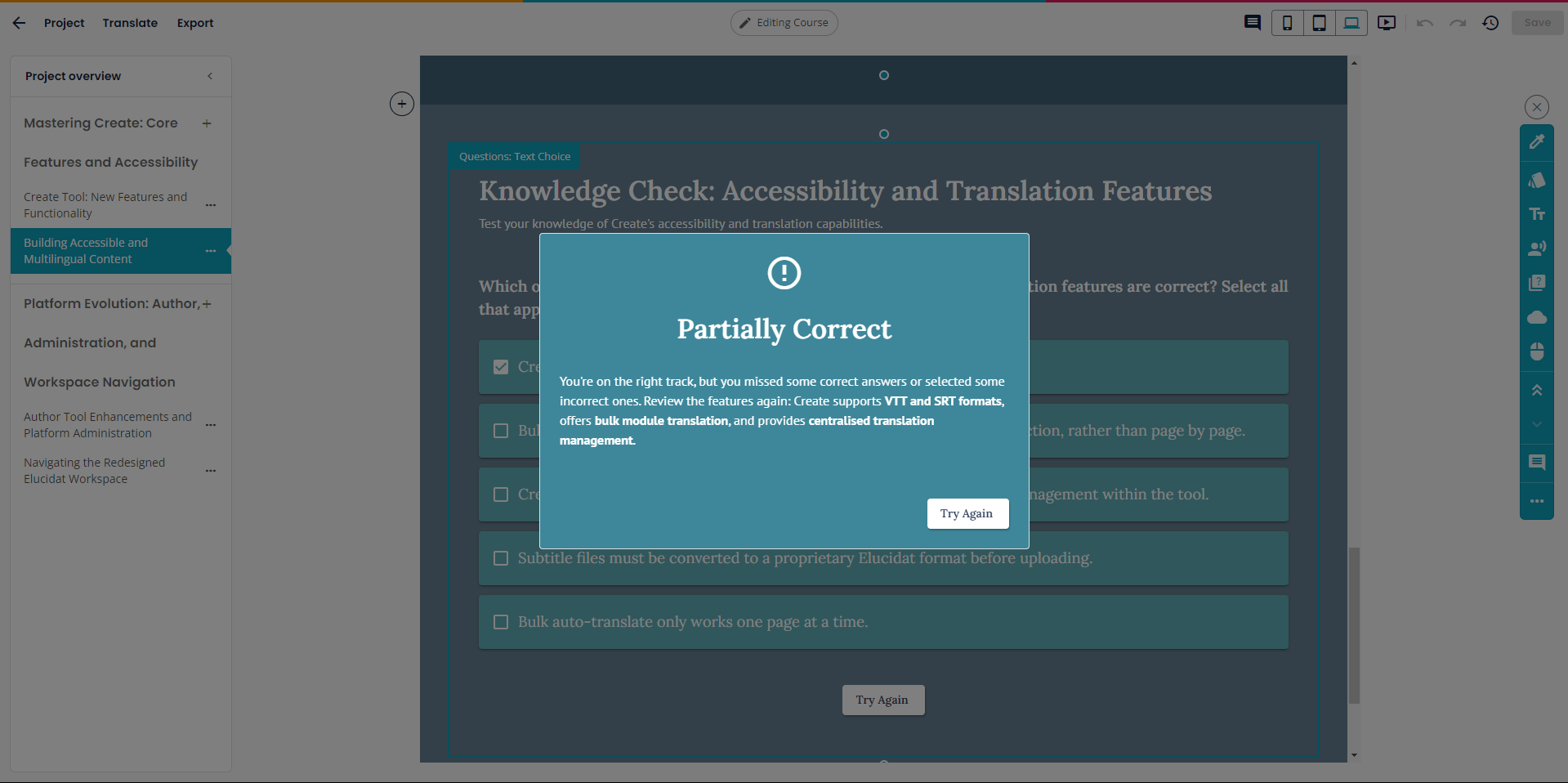Move part down with chevron

[1537, 424]
